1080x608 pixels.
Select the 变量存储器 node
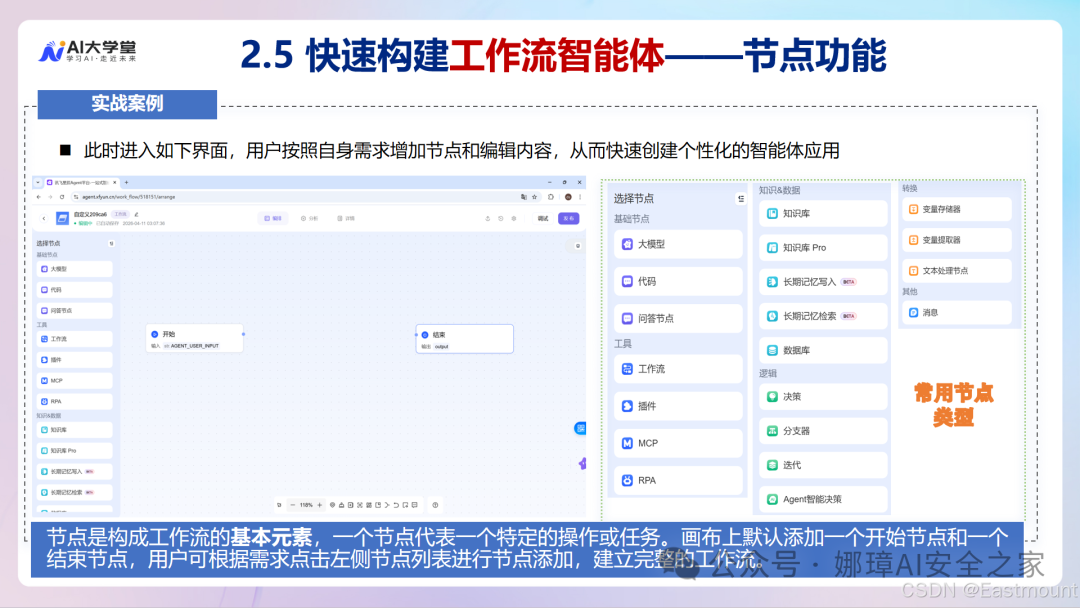(957, 209)
